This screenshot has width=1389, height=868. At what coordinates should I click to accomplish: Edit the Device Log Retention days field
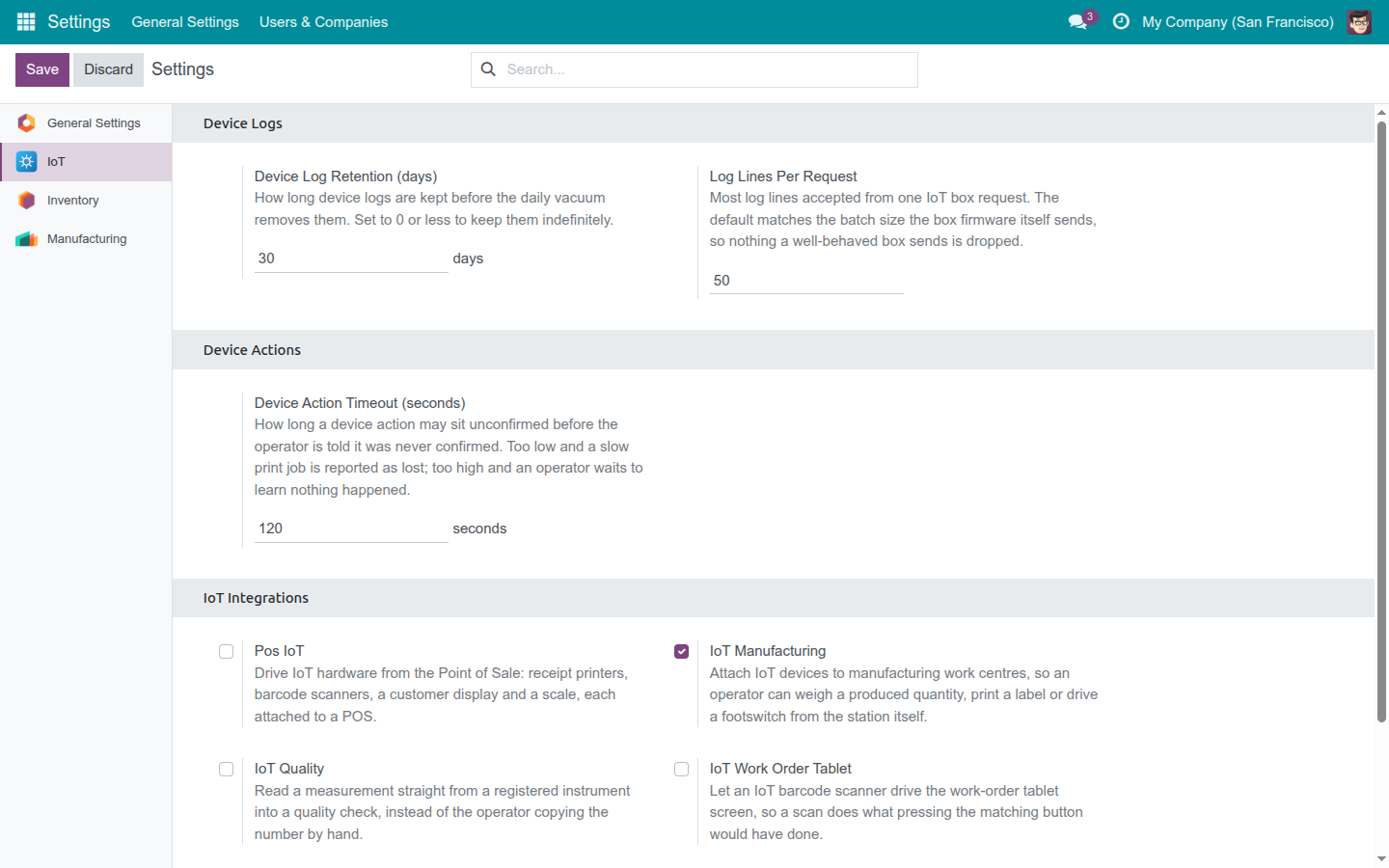tap(351, 258)
